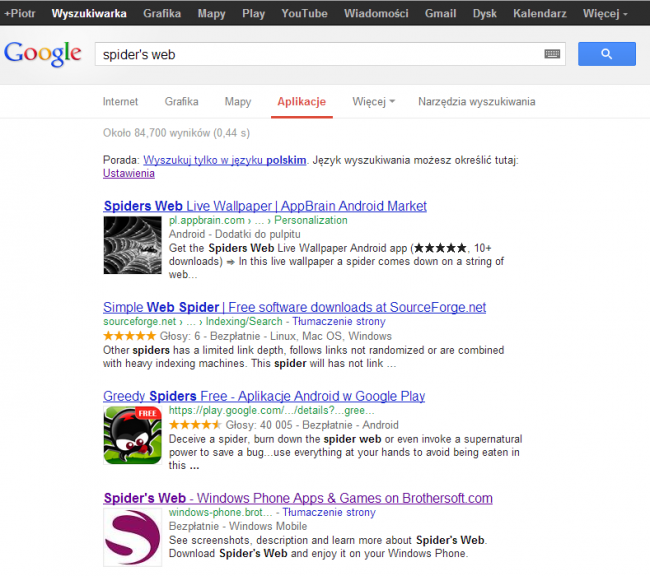Go to Grafika in the black top bar
The image size is (650, 576).
(162, 13)
